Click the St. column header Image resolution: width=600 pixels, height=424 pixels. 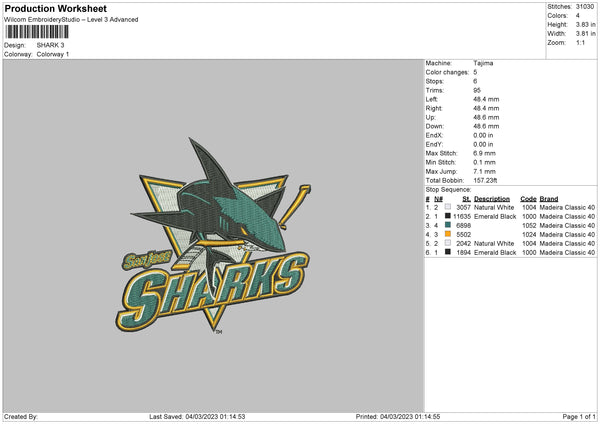pyautogui.click(x=466, y=198)
